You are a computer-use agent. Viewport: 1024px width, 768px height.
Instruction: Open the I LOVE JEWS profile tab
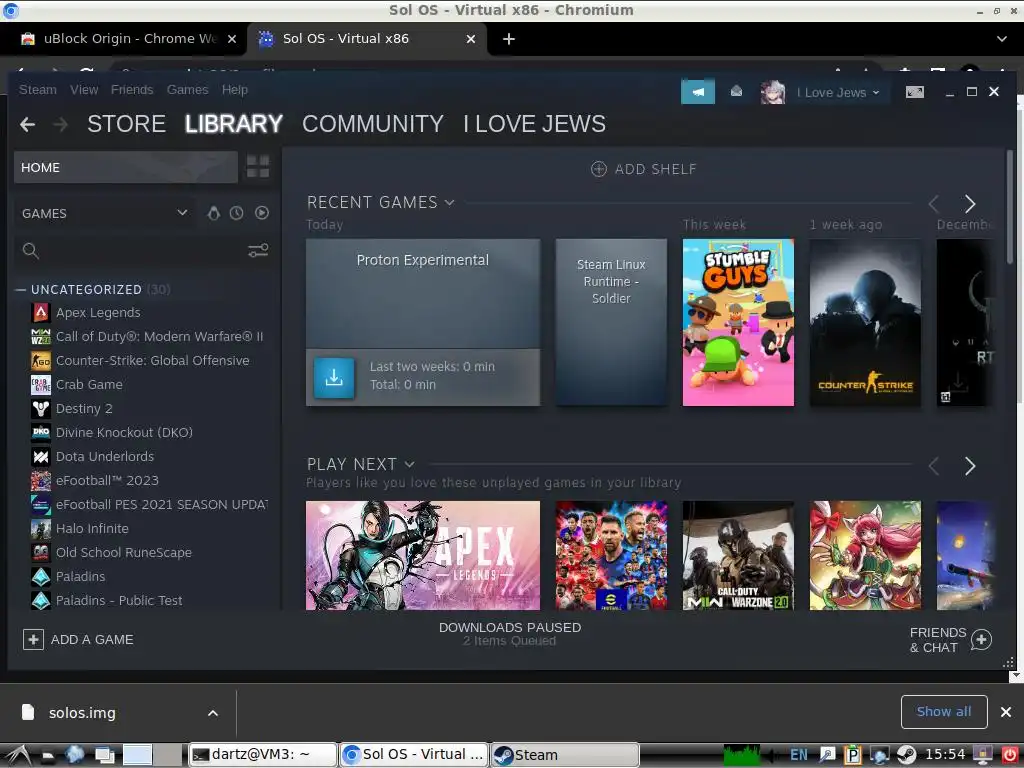(535, 124)
